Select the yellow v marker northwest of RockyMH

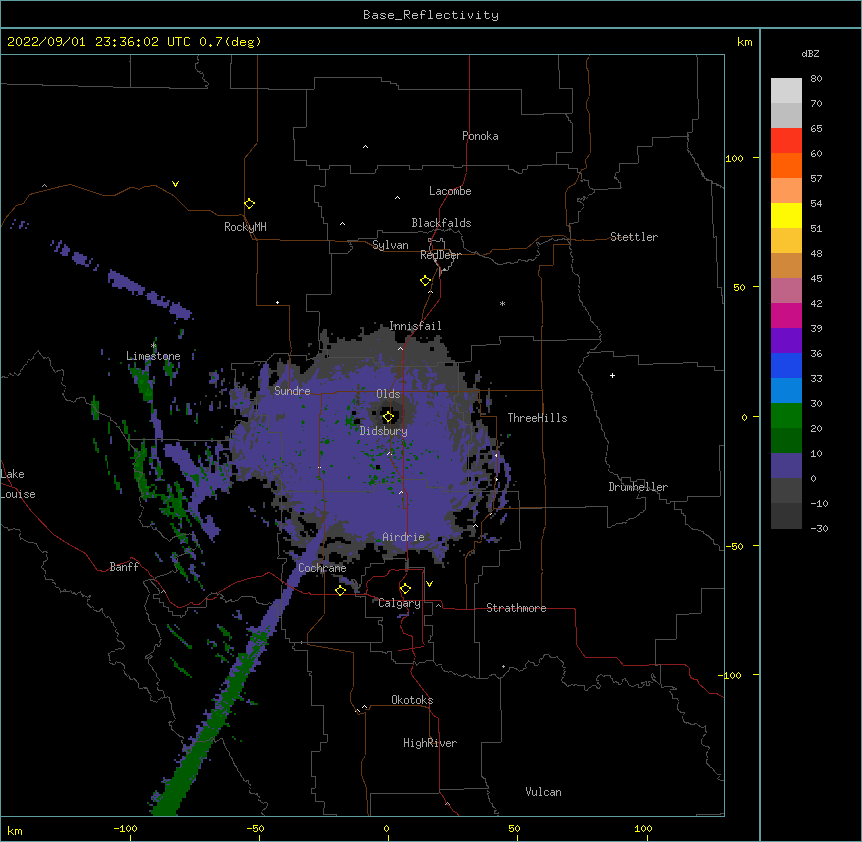coord(175,184)
